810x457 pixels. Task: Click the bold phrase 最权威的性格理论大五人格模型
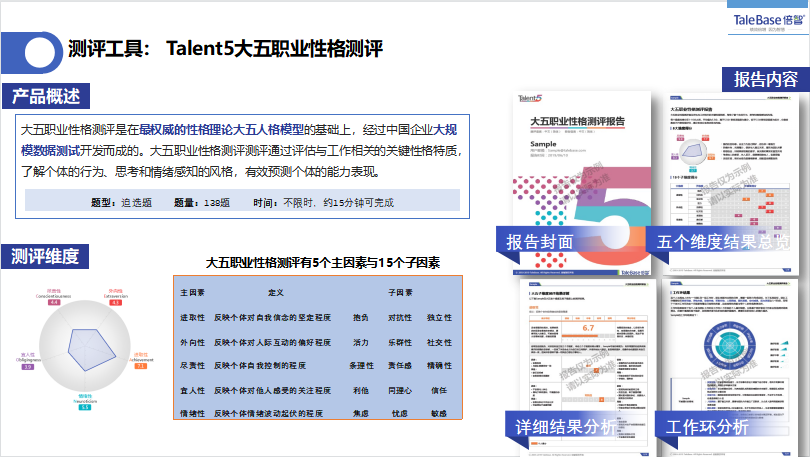pos(222,130)
